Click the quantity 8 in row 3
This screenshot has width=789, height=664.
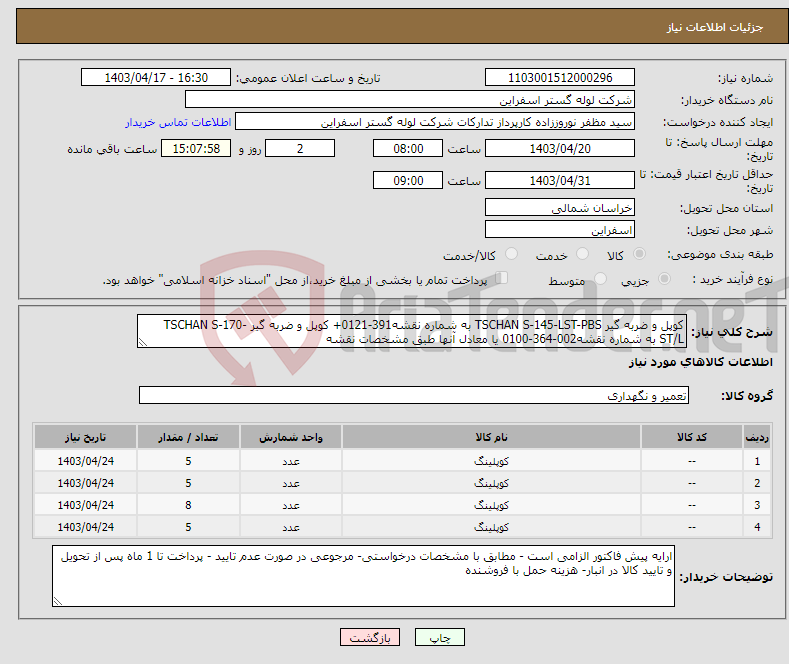188,505
